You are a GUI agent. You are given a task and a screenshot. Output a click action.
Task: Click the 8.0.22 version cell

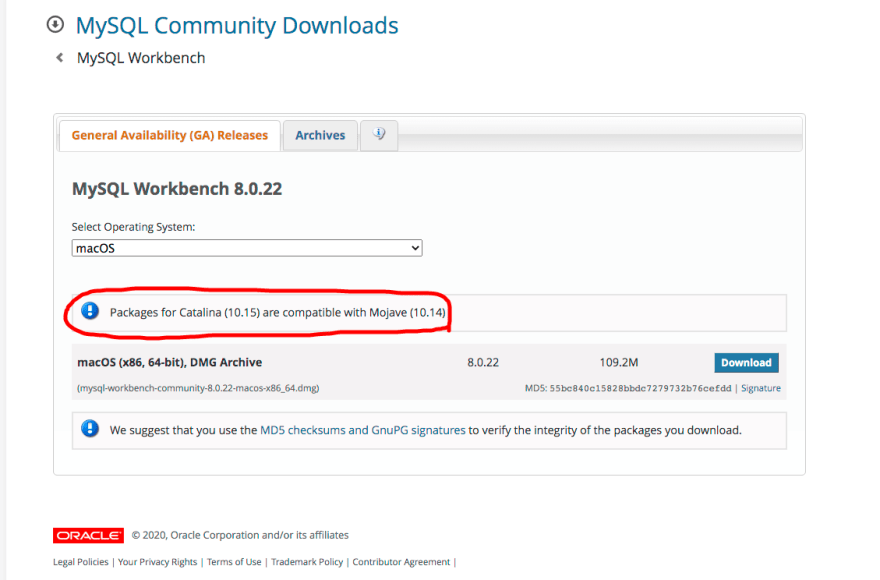click(x=483, y=362)
